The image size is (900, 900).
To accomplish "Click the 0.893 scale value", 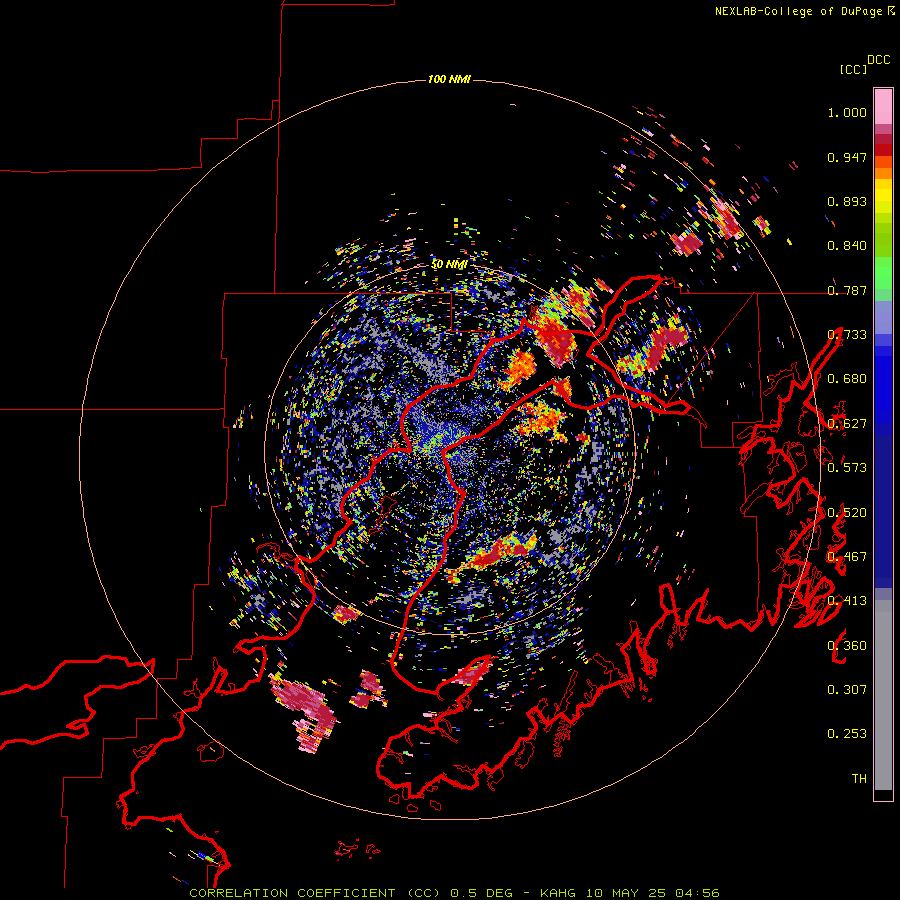I will coord(847,201).
